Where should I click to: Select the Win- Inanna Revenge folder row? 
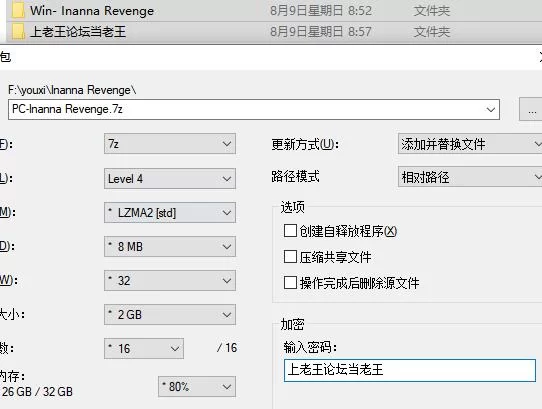[x=274, y=11]
